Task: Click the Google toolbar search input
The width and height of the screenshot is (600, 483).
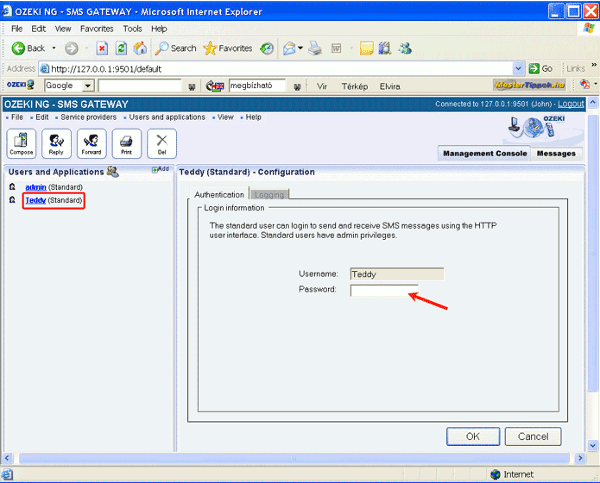Action: tap(140, 85)
